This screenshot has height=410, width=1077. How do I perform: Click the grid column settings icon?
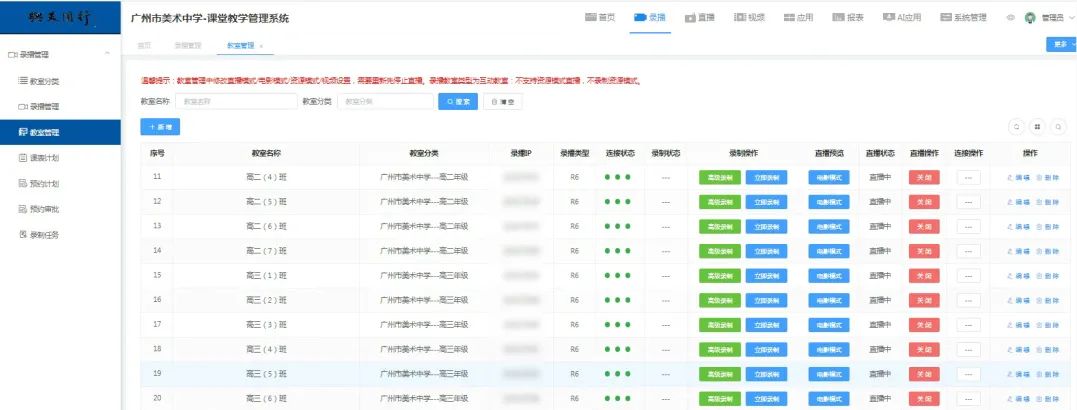click(1038, 127)
